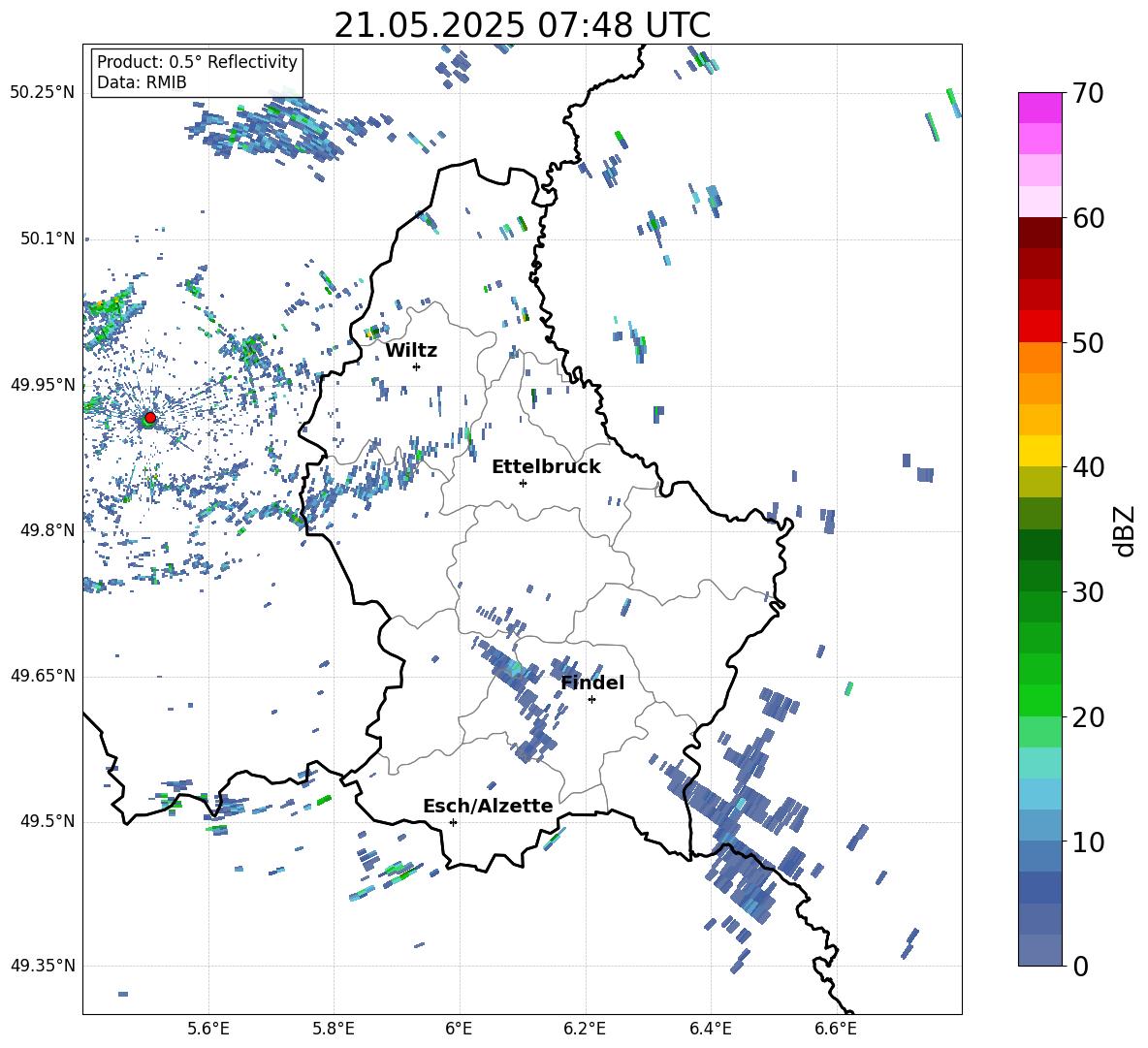Click the Ettelbruck city label

pyautogui.click(x=546, y=467)
